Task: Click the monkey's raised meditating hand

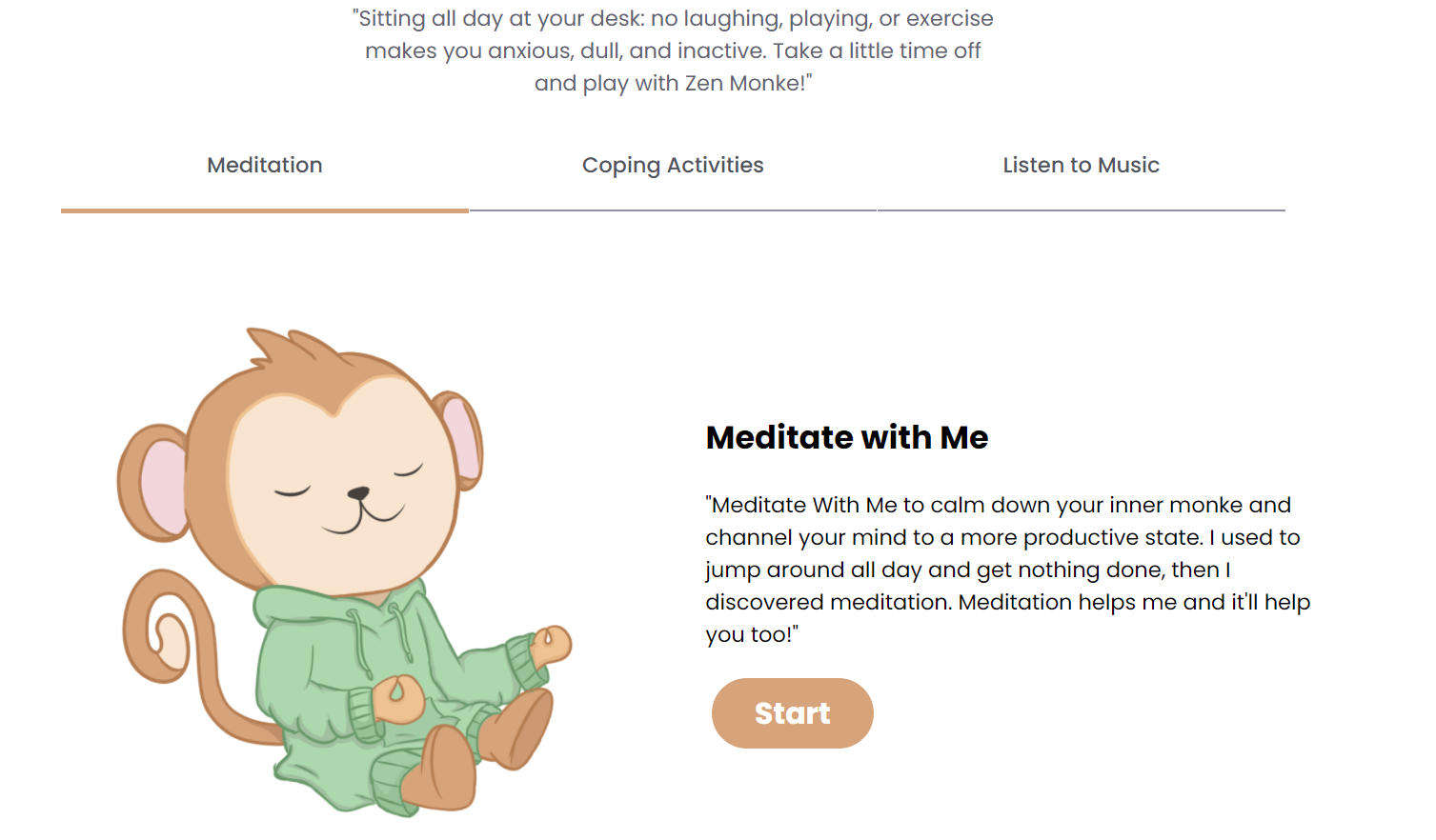Action: tap(550, 646)
